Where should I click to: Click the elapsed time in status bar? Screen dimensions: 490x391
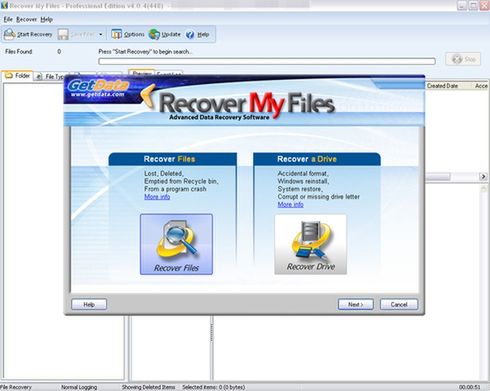point(469,387)
